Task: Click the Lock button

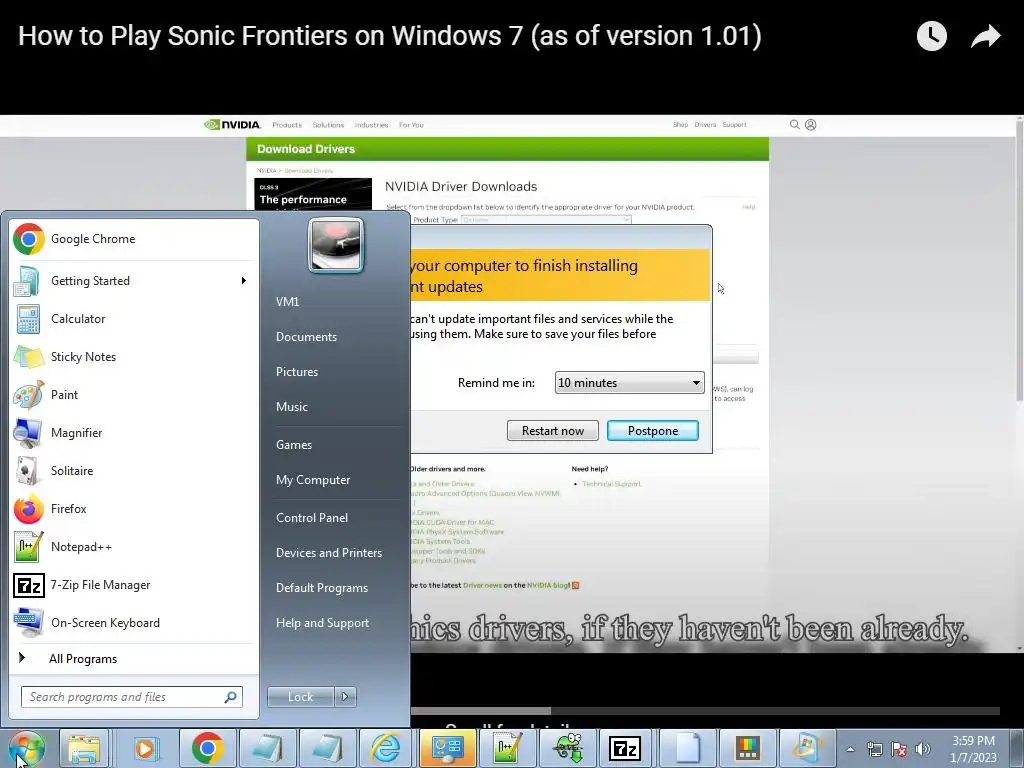Action: (x=300, y=697)
